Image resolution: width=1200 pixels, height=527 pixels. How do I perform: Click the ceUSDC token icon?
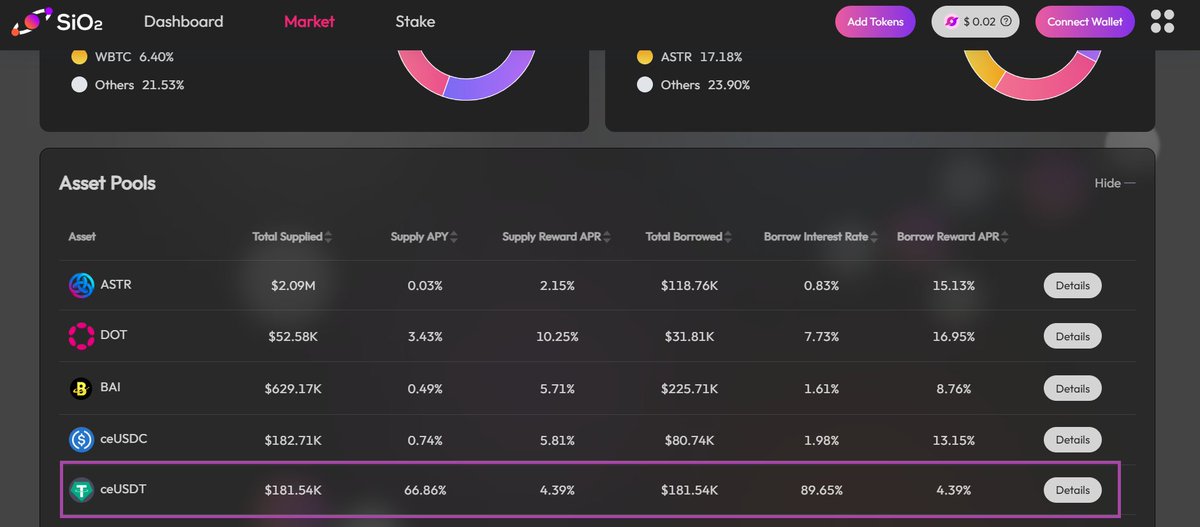81,439
